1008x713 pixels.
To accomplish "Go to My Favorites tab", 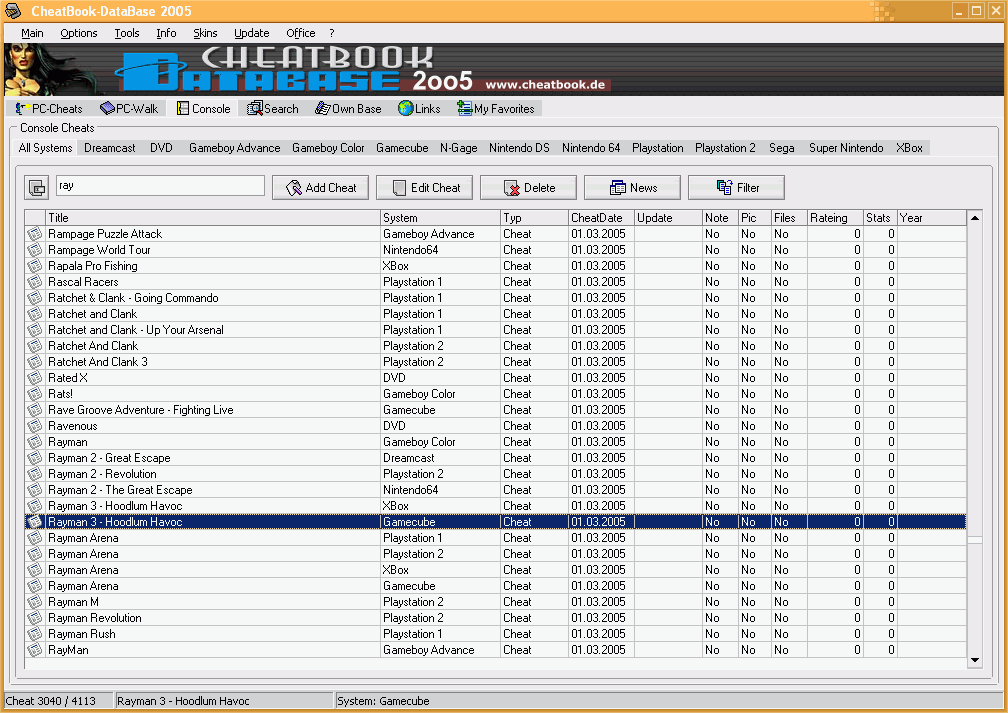I will (496, 109).
